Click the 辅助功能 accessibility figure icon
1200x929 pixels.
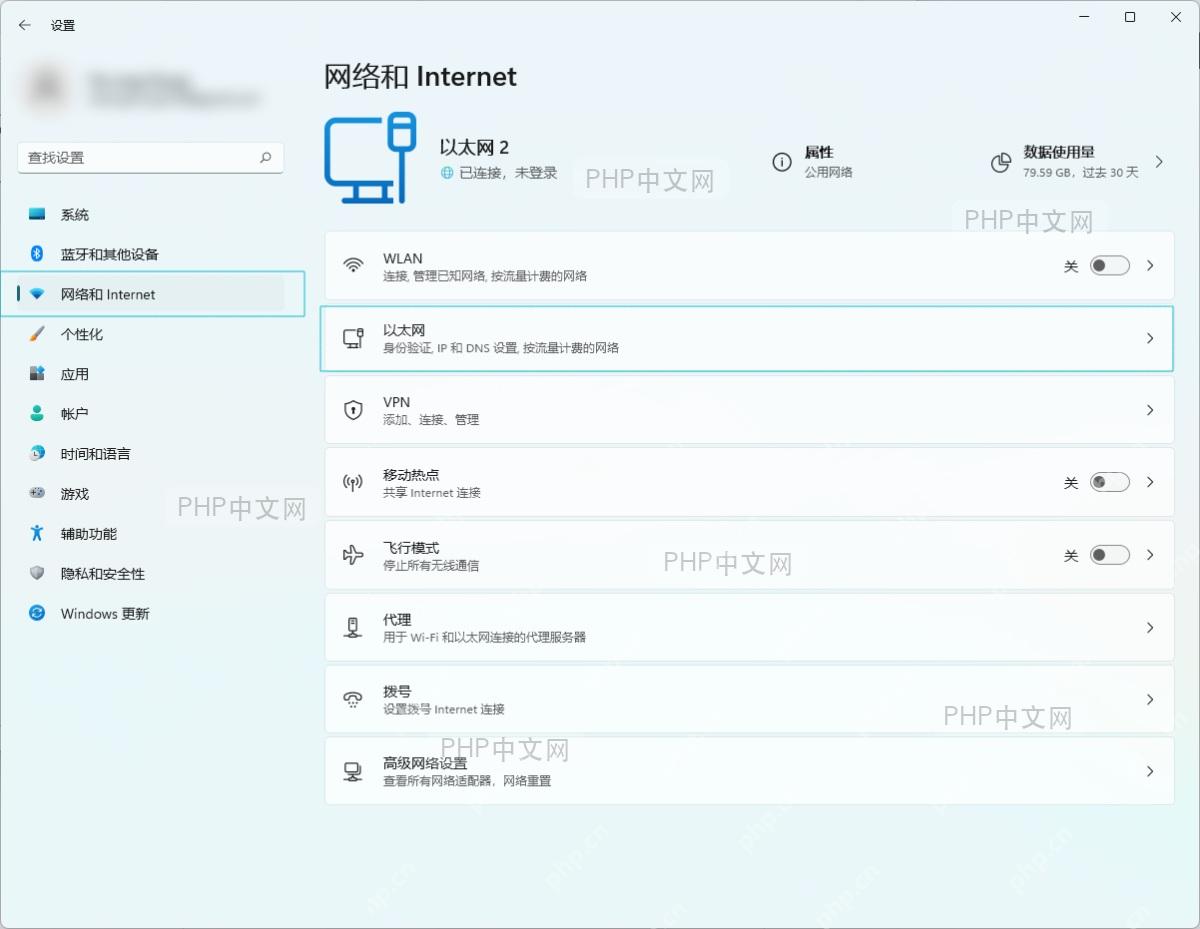pos(37,533)
